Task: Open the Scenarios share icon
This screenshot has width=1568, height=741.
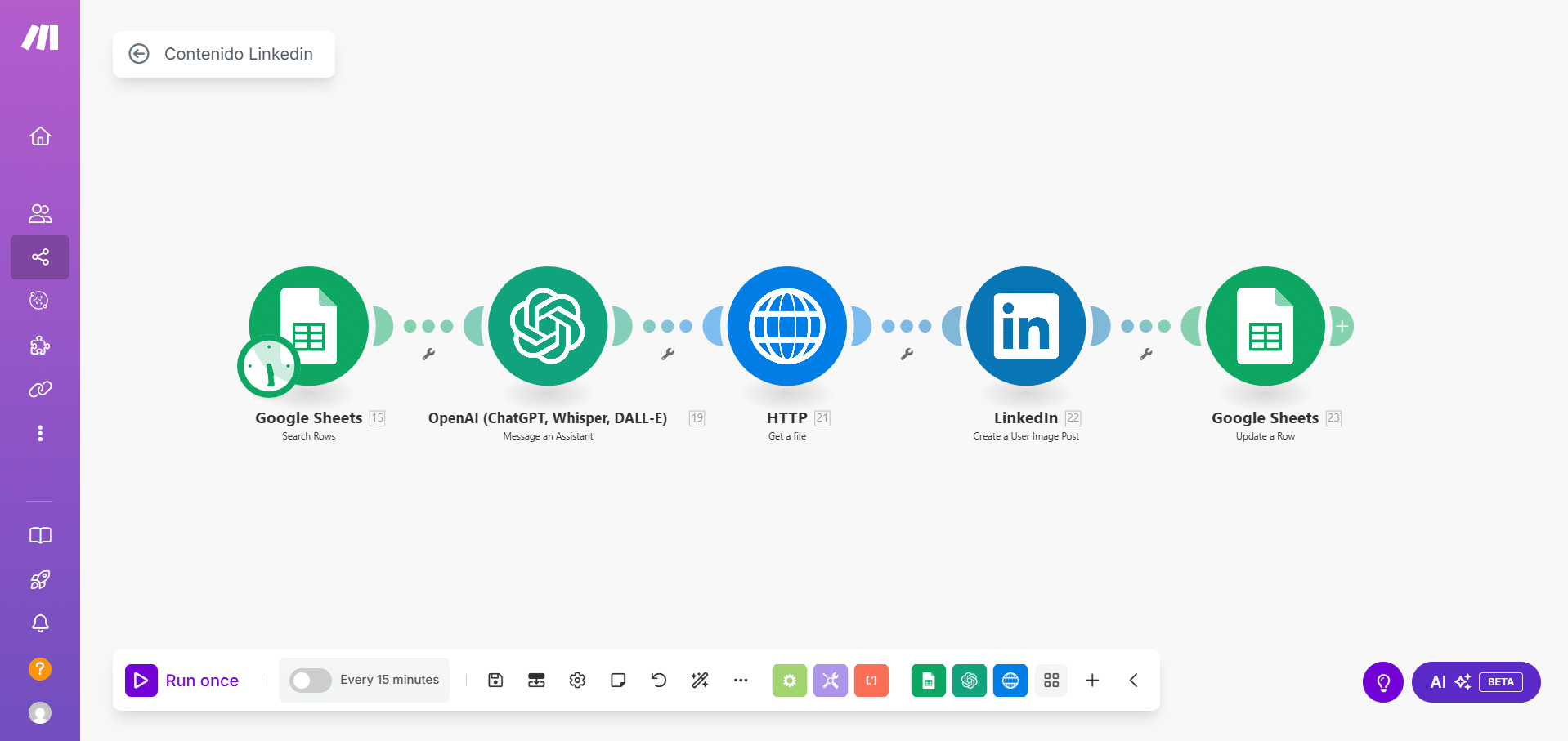Action: [x=40, y=257]
